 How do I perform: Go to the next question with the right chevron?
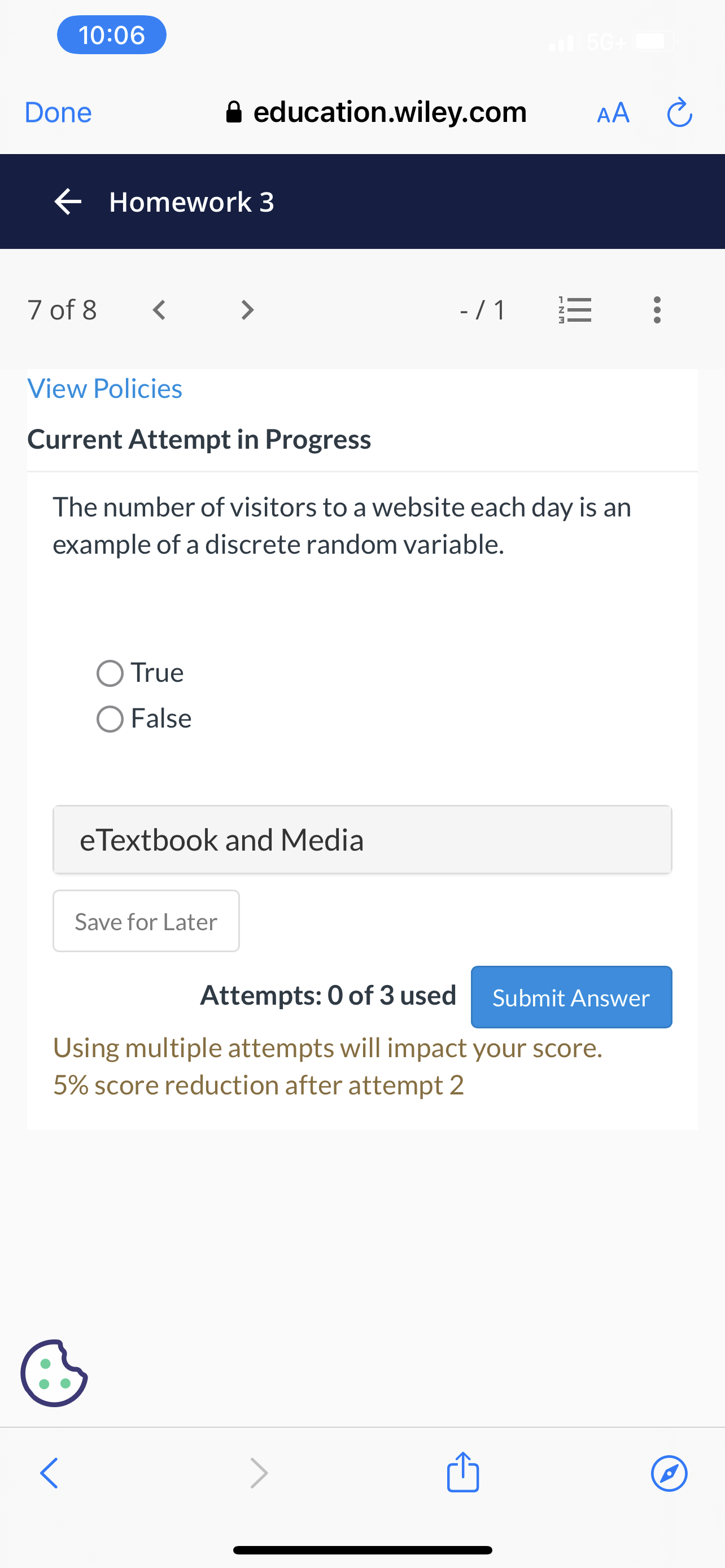(247, 310)
